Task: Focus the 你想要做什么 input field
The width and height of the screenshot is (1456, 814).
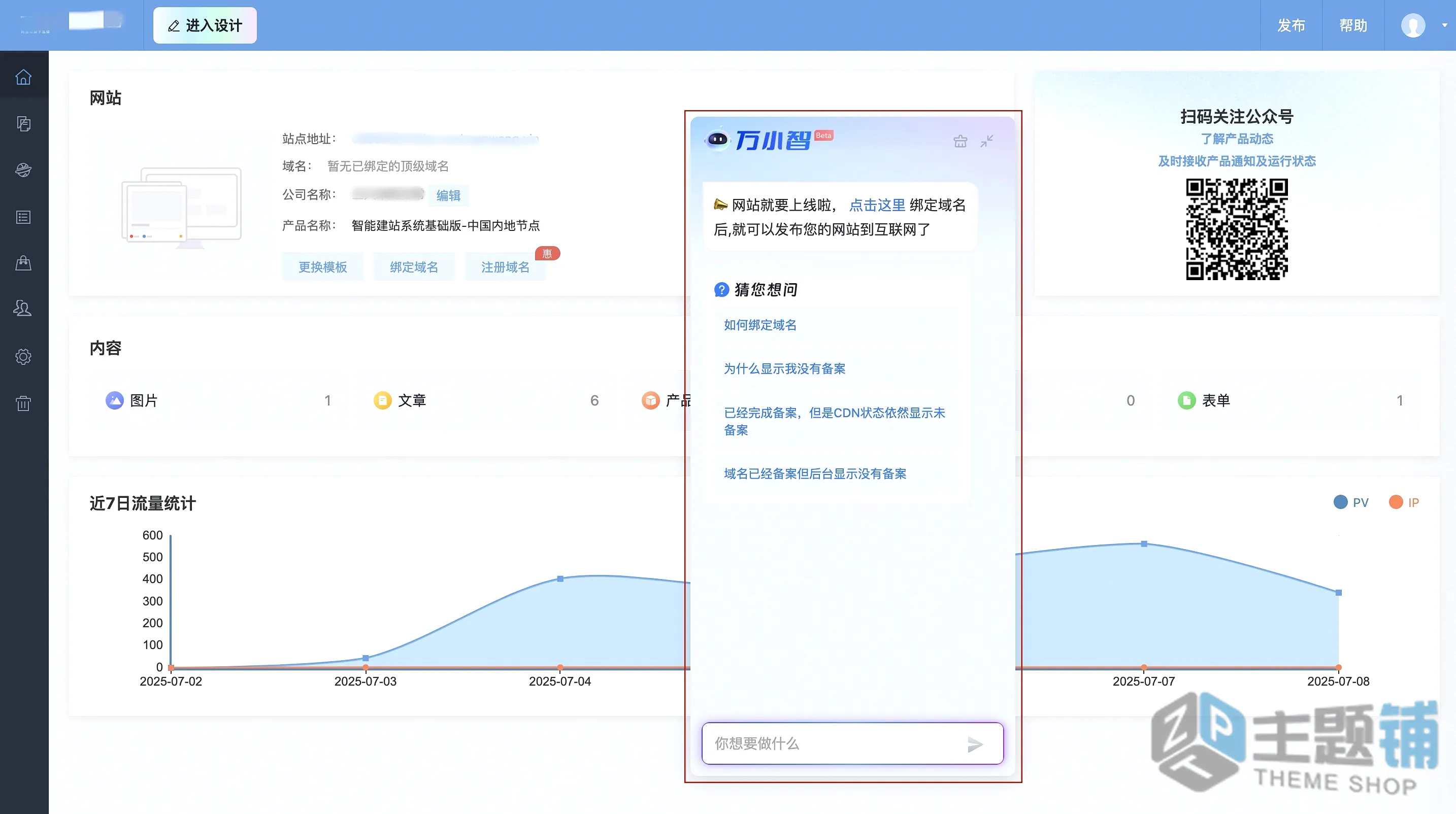Action: (x=852, y=744)
